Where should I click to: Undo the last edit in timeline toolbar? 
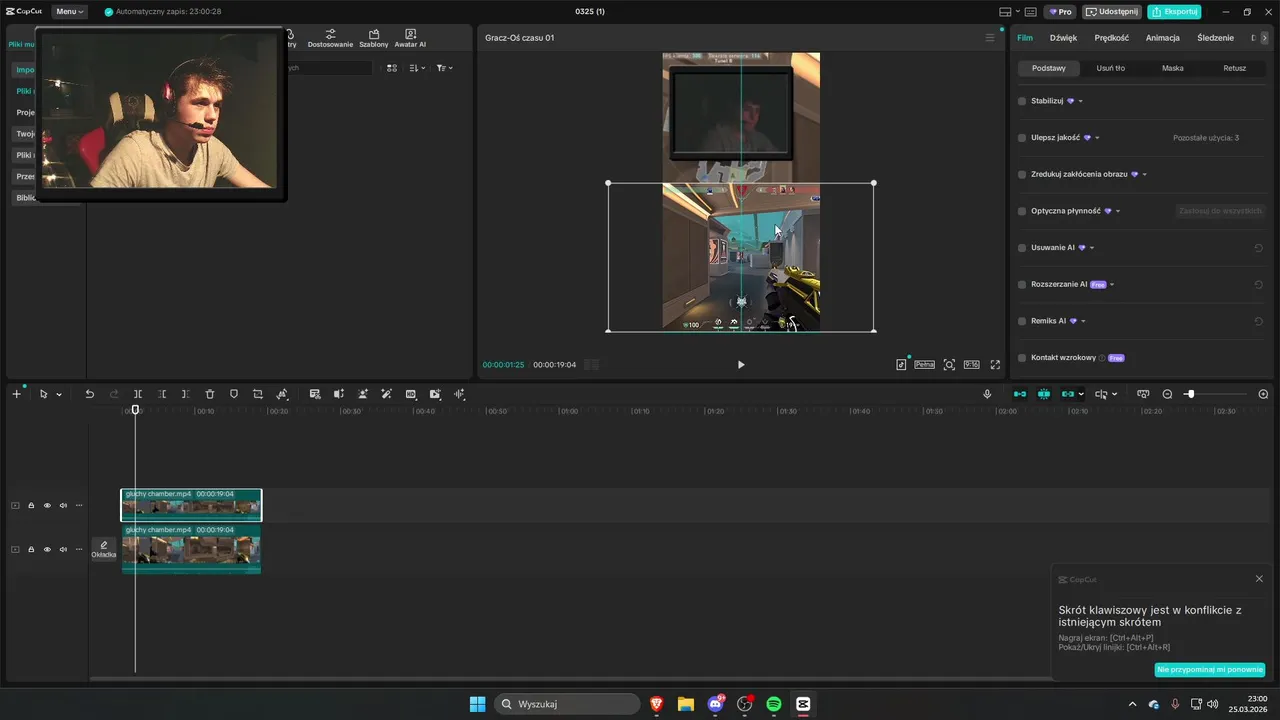(x=89, y=394)
